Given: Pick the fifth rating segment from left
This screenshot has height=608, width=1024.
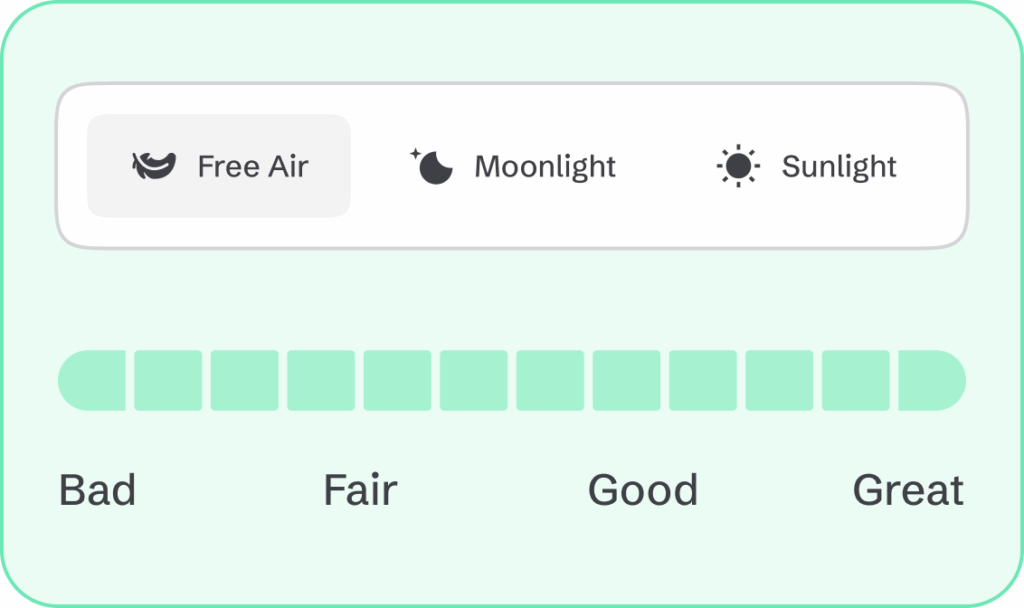Looking at the screenshot, I should click(397, 380).
